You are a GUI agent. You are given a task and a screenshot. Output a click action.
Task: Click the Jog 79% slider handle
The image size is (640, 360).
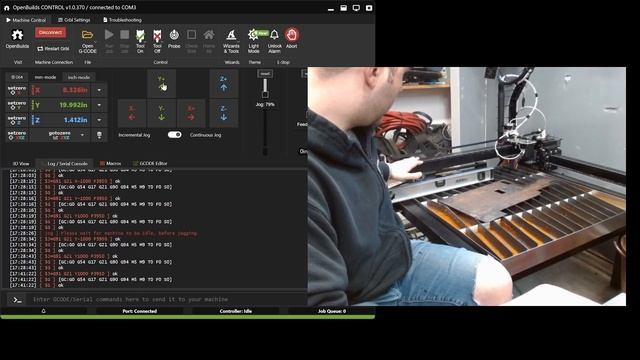coord(265,95)
